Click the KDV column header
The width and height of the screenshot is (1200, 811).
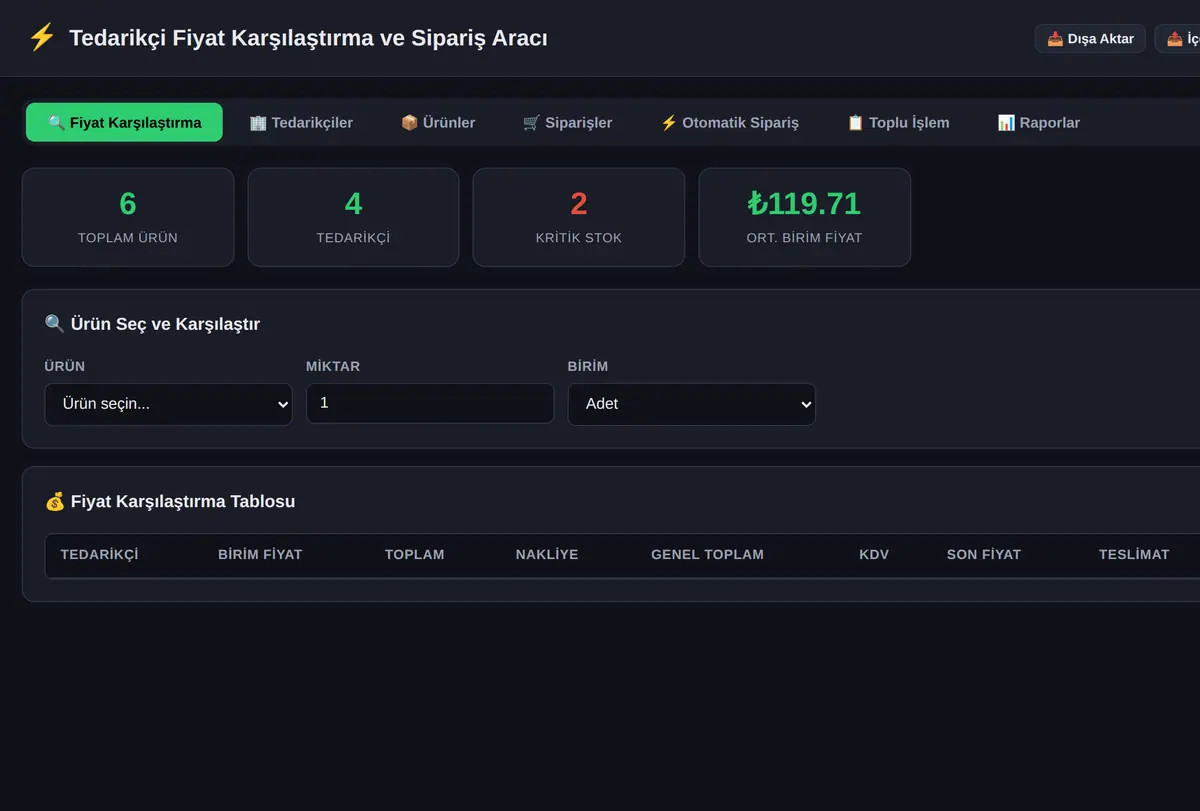pyautogui.click(x=874, y=554)
